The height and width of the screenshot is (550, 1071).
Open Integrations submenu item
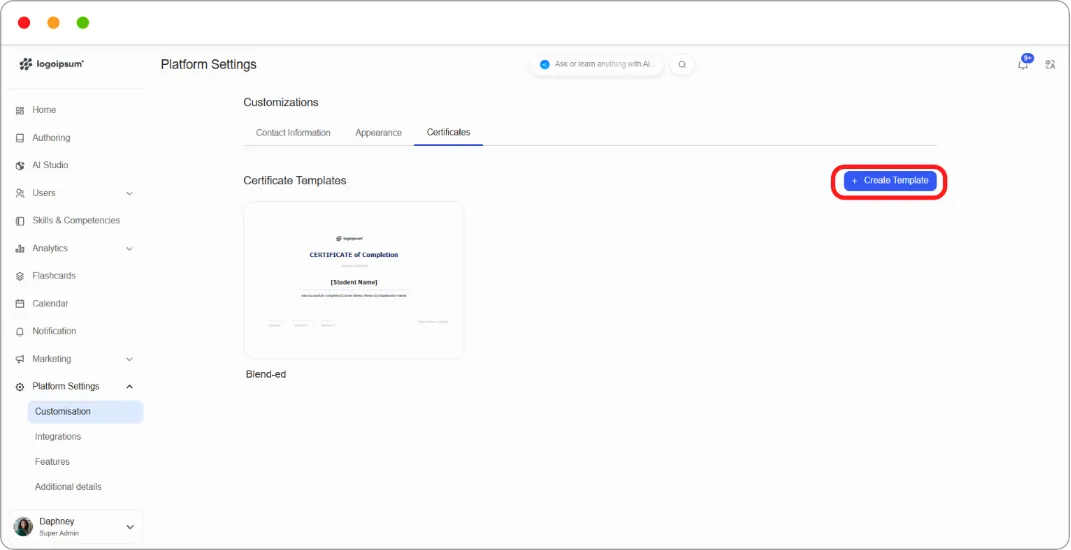[x=58, y=437]
